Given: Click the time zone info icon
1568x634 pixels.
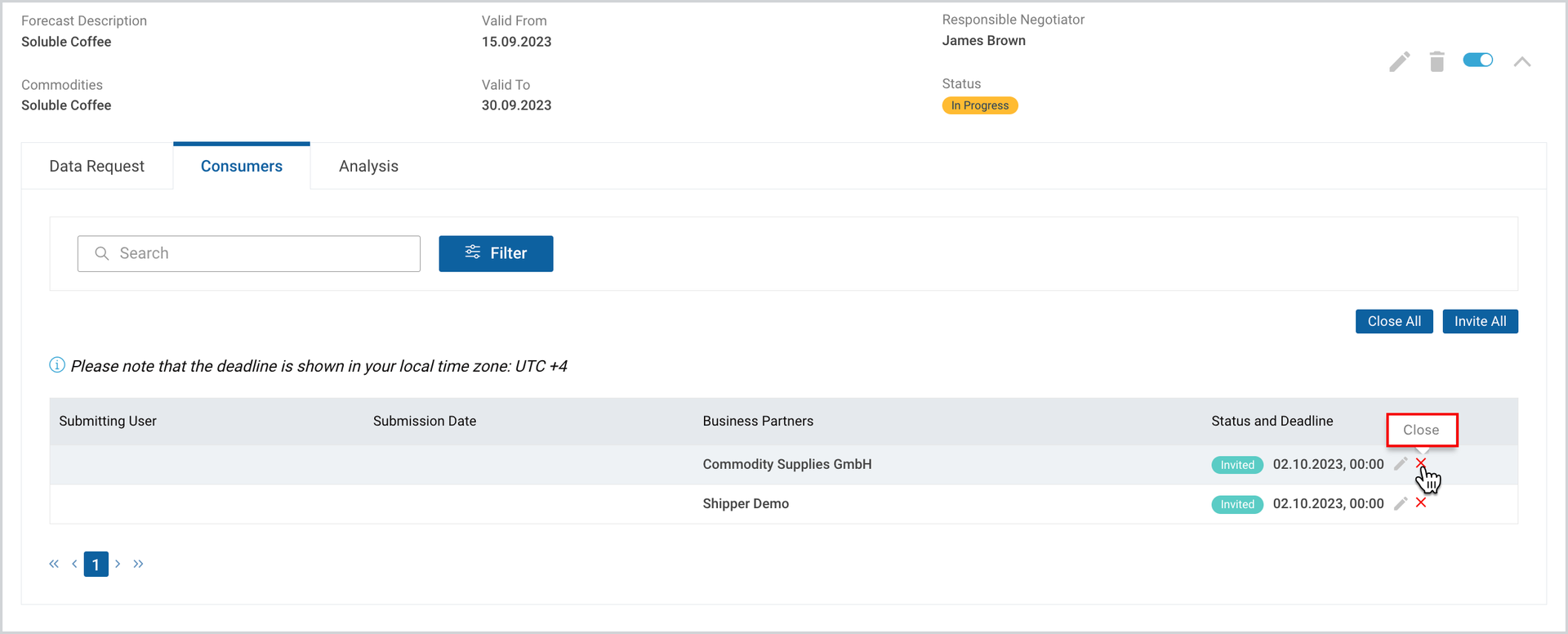Looking at the screenshot, I should click(57, 365).
